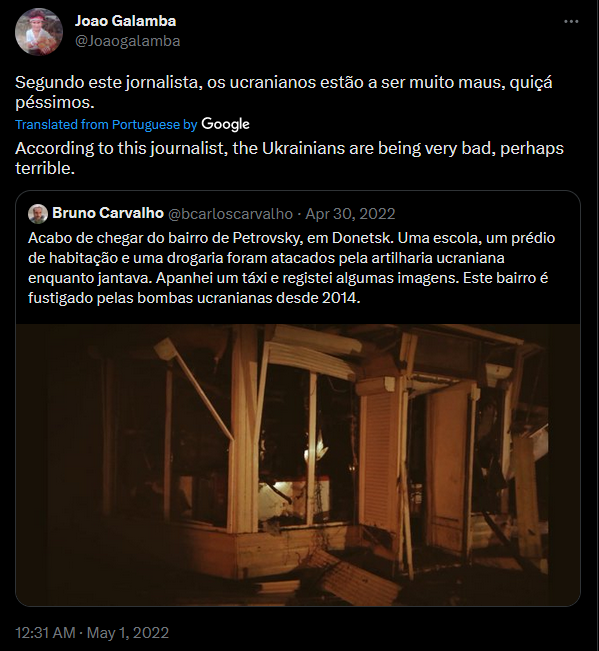Open Bruno Carvalho's name in quoted tweet
This screenshot has height=651, width=599.
click(x=108, y=213)
